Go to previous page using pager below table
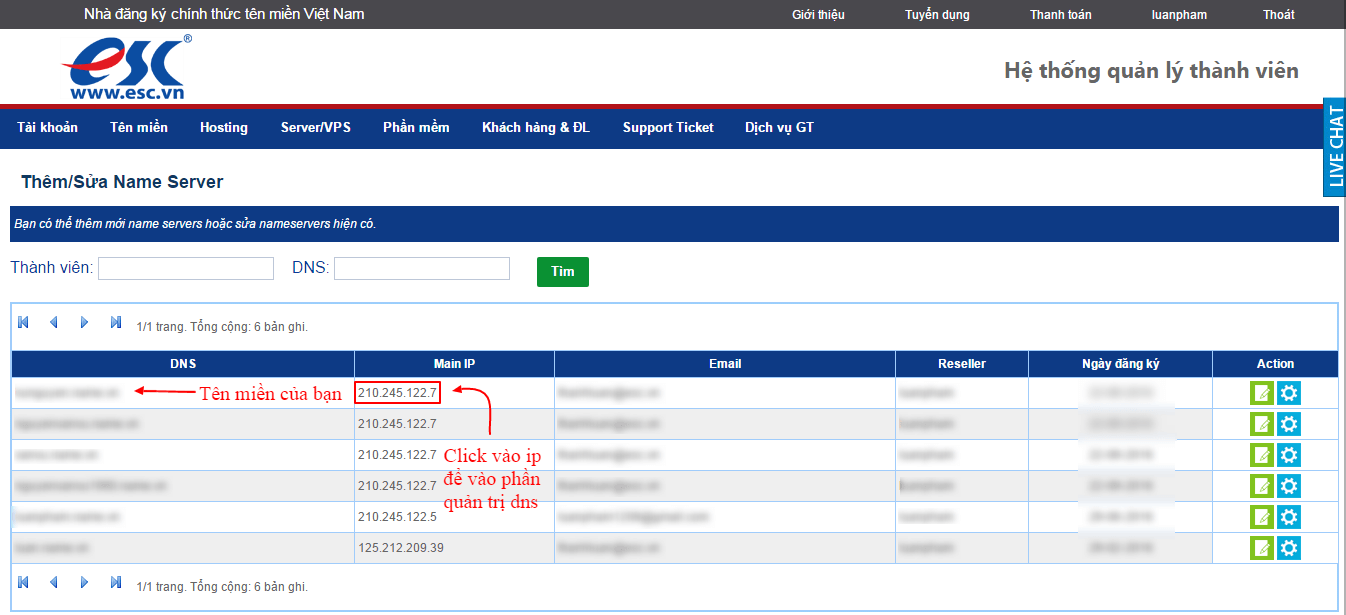The width and height of the screenshot is (1346, 615). click(x=54, y=582)
